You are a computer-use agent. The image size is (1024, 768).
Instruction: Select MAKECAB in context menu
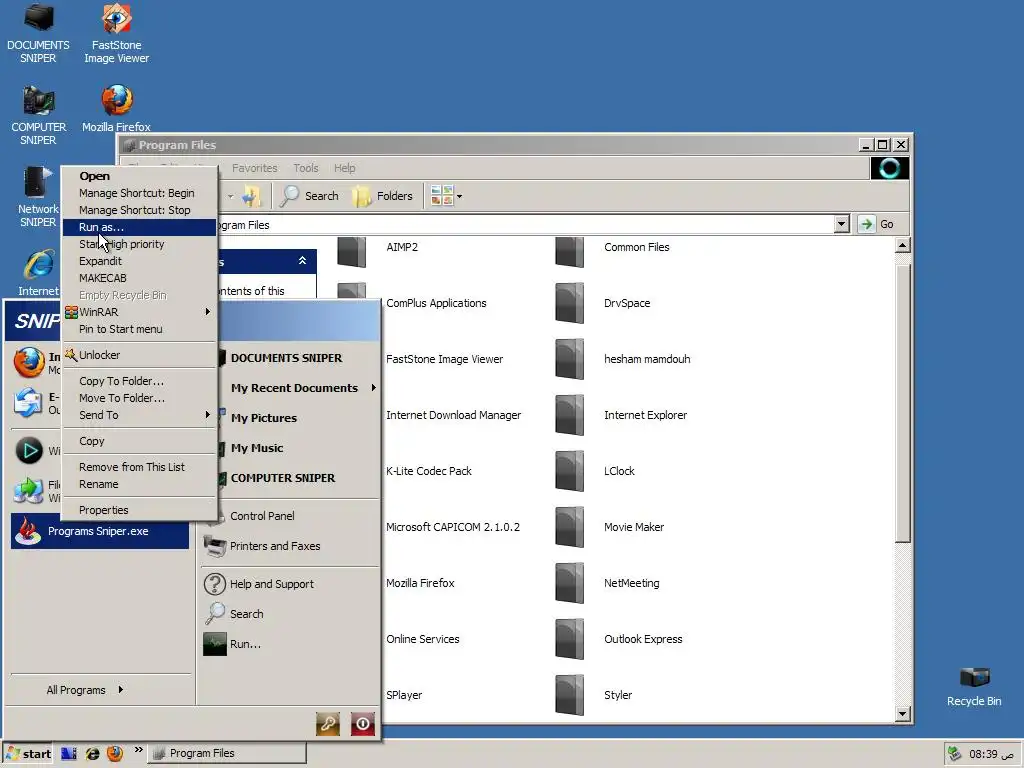tap(139, 278)
